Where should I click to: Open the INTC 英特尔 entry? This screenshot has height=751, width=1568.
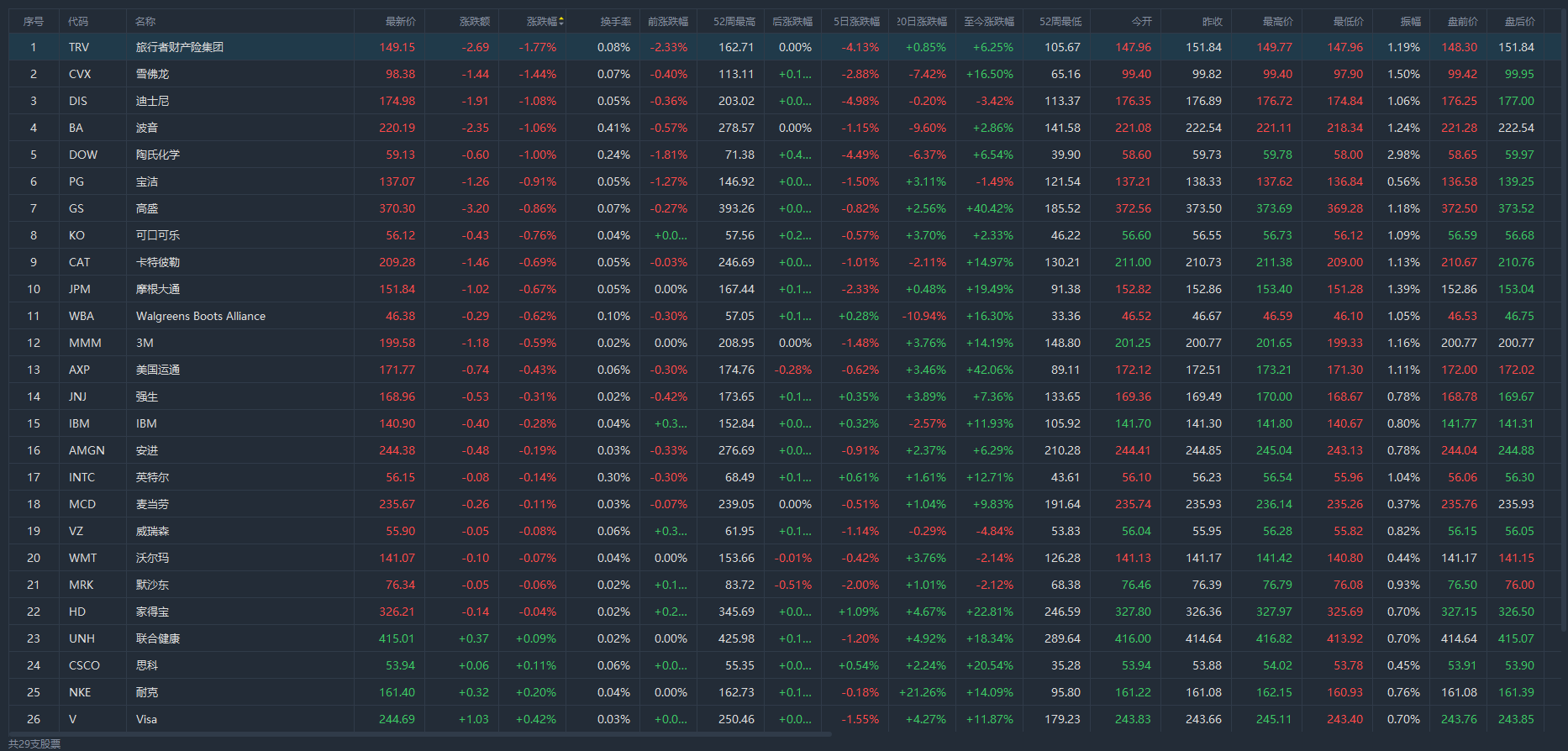point(152,477)
